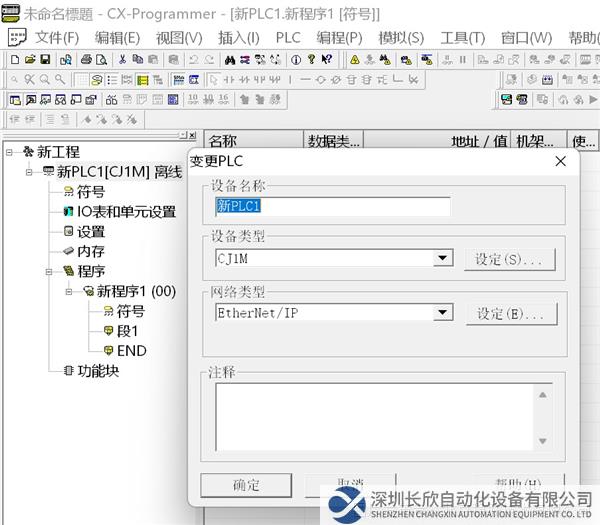Select 内存 item in project tree

tap(91, 251)
